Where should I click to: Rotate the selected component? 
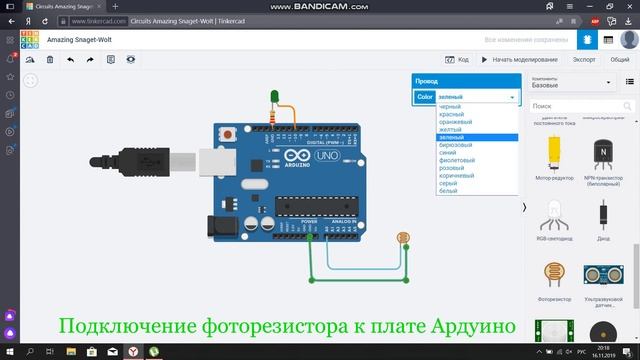tap(30, 60)
